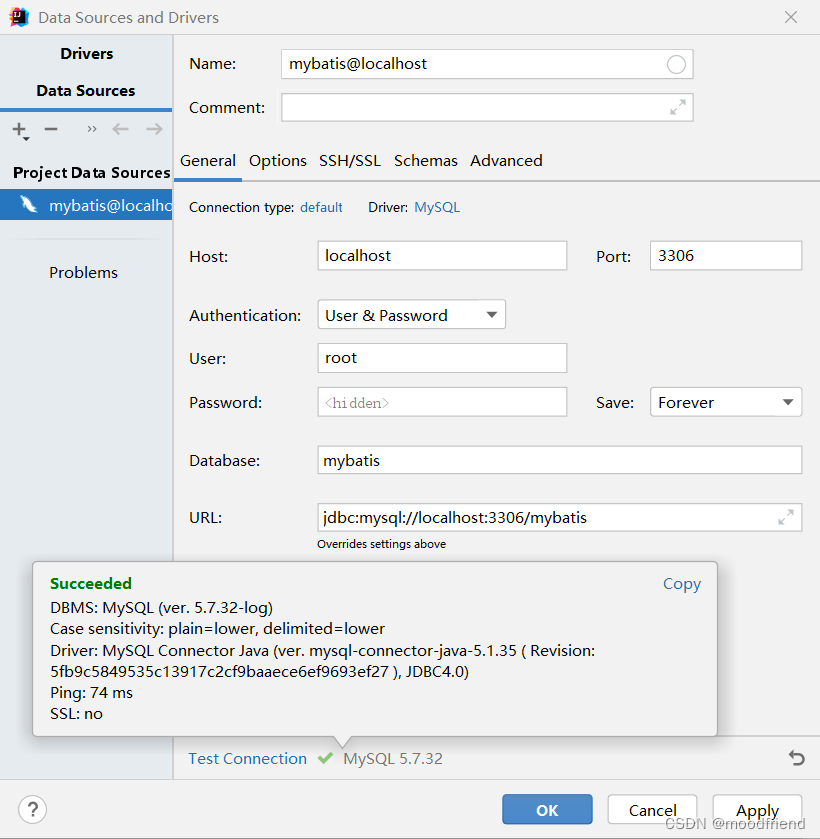Screen dimensions: 820x839
Task: Show more toolbar actions chevron
Action: click(92, 129)
